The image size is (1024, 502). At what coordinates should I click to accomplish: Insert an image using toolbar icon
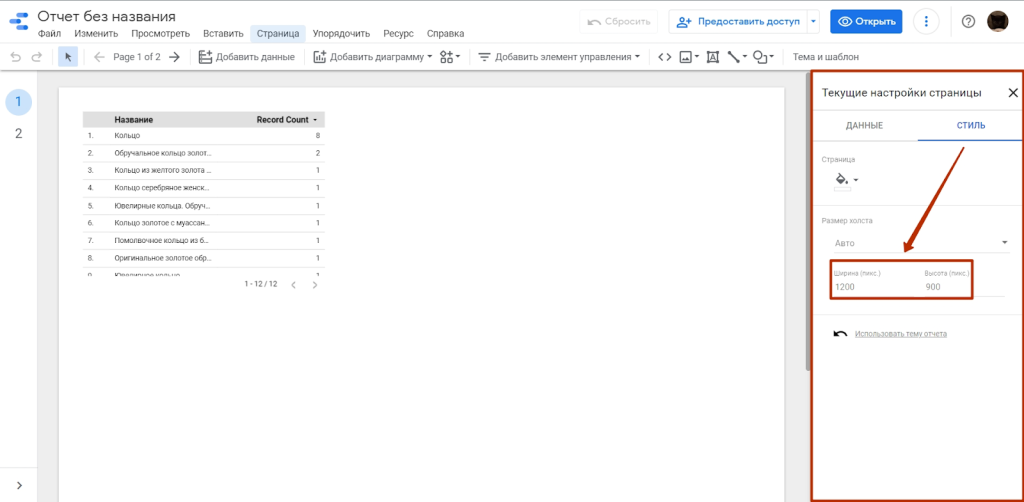(x=689, y=57)
